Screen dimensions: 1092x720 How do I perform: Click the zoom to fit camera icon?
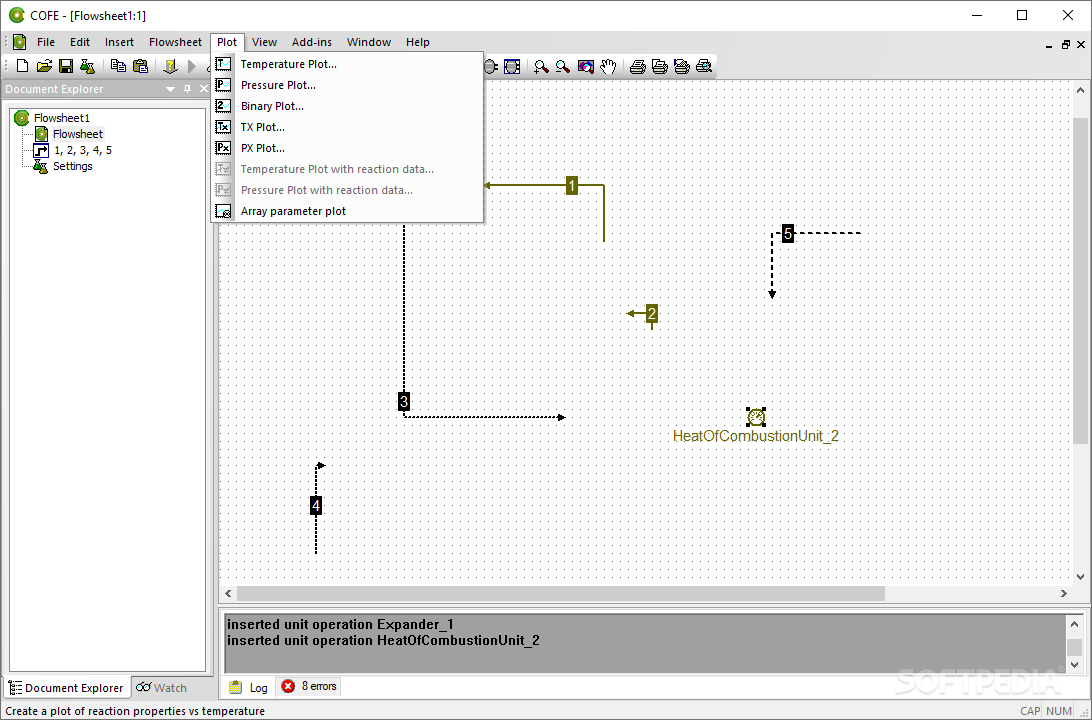tap(586, 66)
